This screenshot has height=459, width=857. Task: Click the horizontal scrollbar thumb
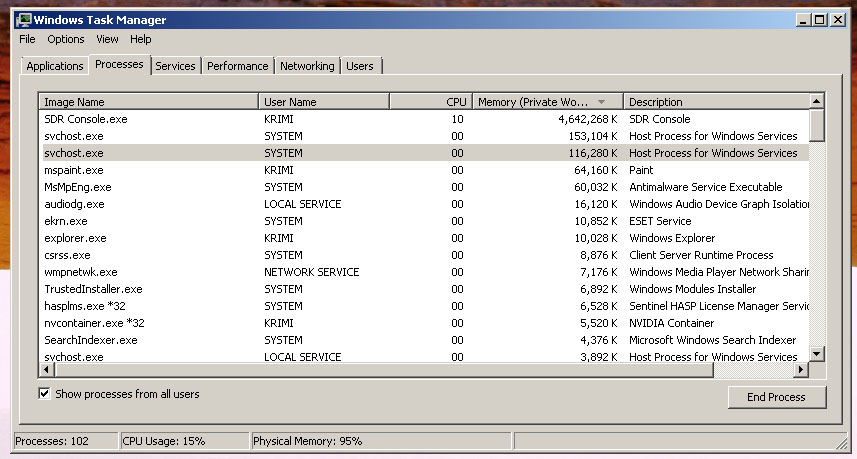coord(380,370)
